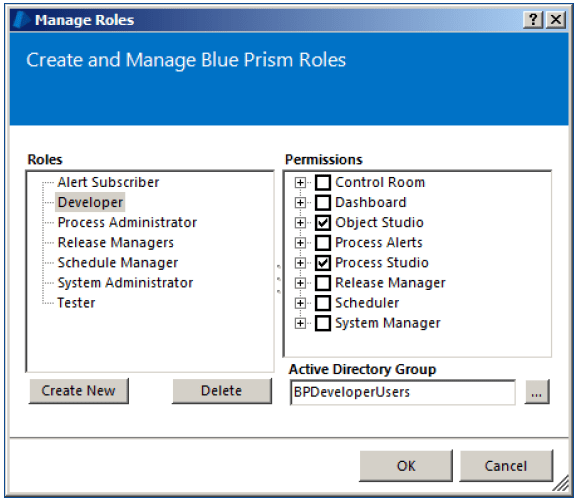The width and height of the screenshot is (577, 502).
Task: Enable the Control Room permission checkbox
Action: tap(323, 183)
